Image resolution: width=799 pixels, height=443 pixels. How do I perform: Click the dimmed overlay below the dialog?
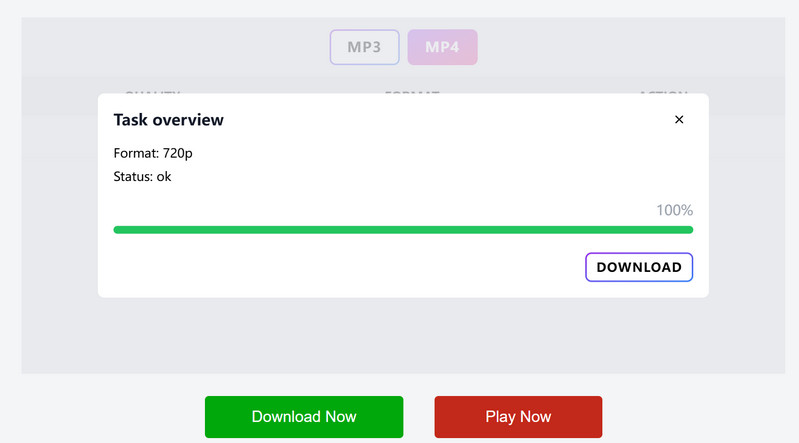coord(400,335)
